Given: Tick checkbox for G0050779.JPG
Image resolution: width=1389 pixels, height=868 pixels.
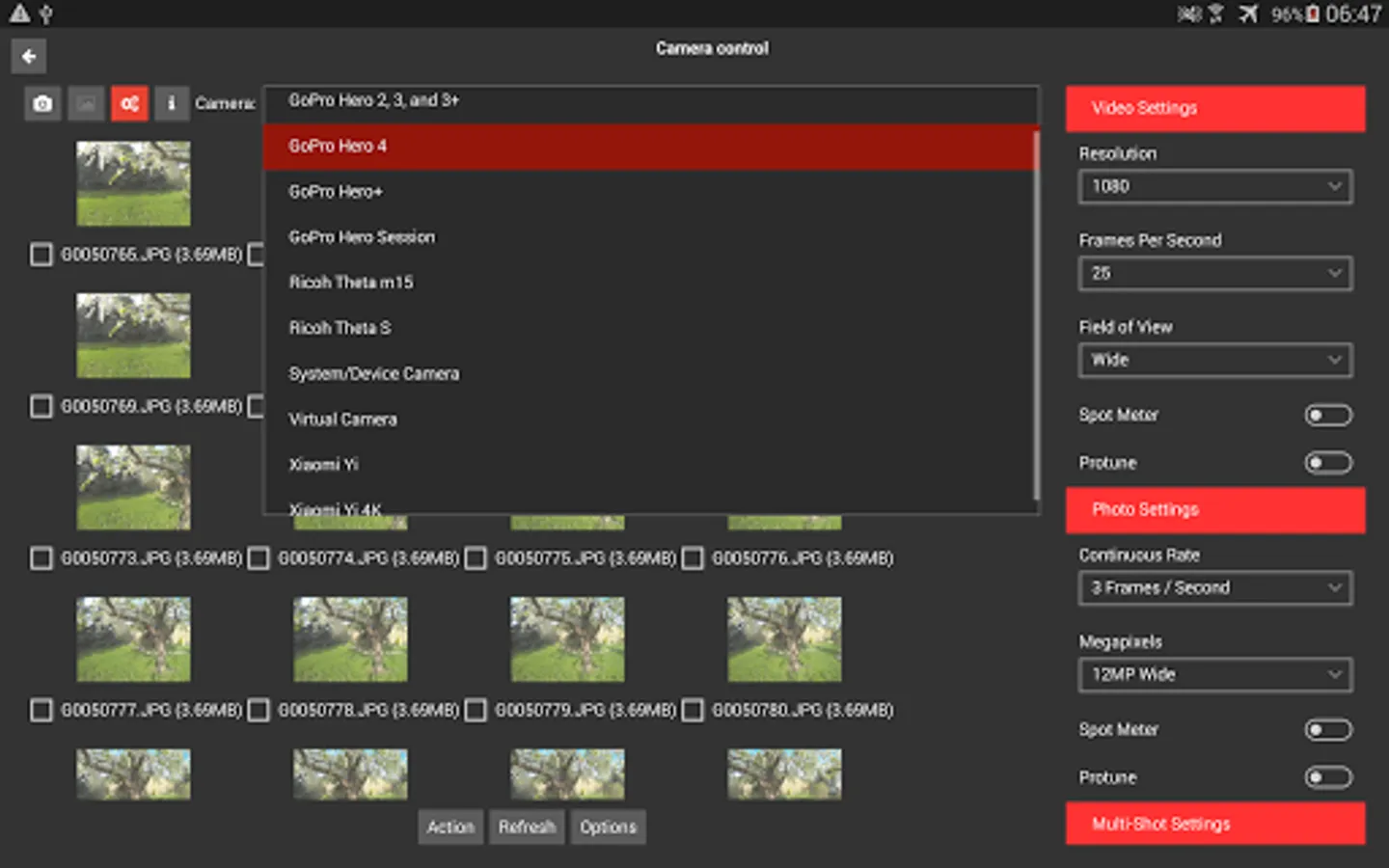Looking at the screenshot, I should [x=476, y=711].
